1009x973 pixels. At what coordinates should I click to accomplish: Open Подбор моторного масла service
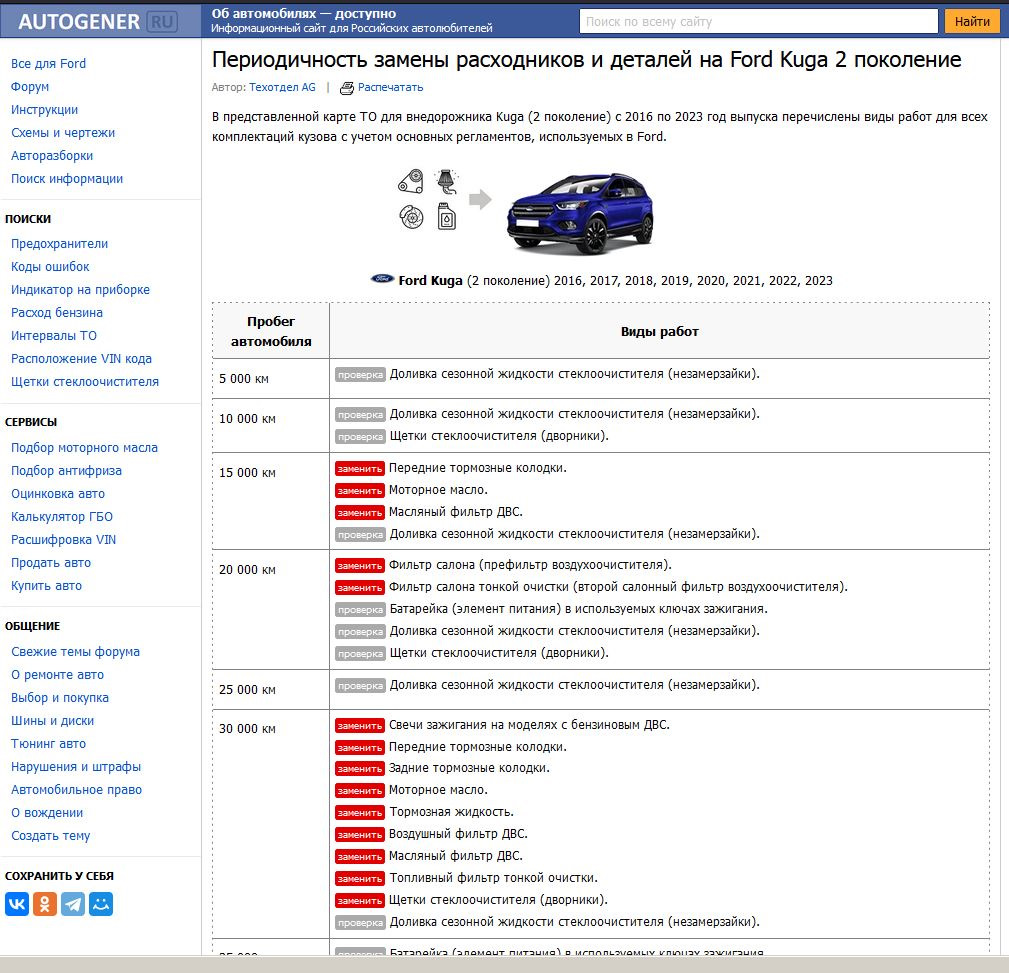tap(84, 448)
